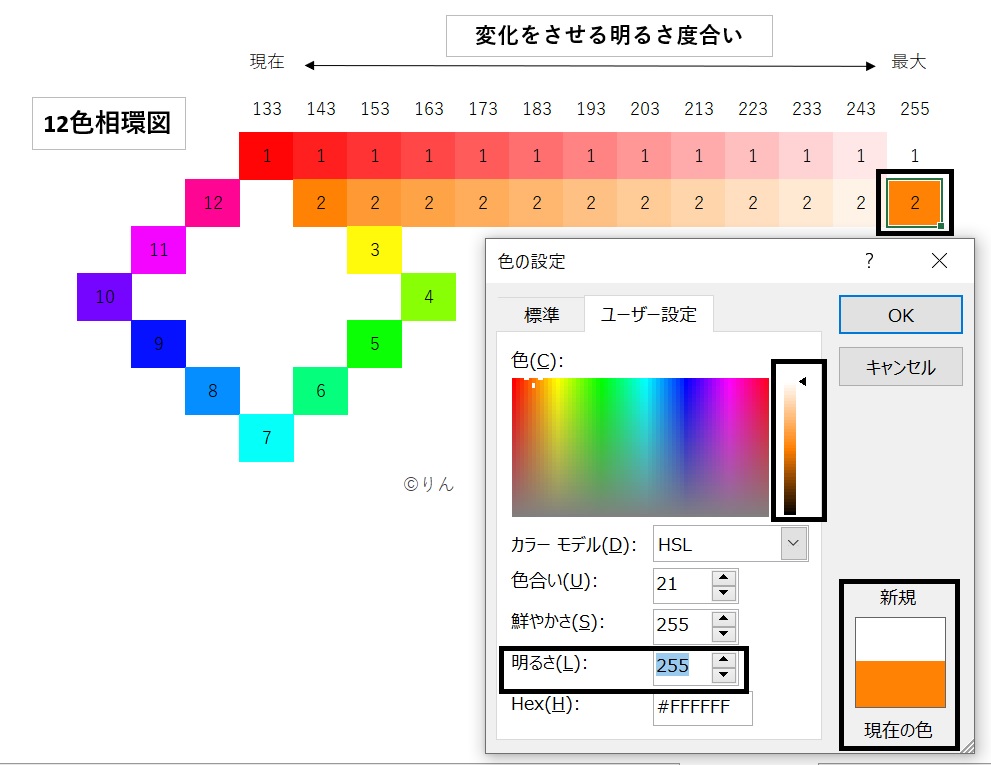The height and width of the screenshot is (765, 991).
Task: Click the OK button
Action: (x=899, y=314)
